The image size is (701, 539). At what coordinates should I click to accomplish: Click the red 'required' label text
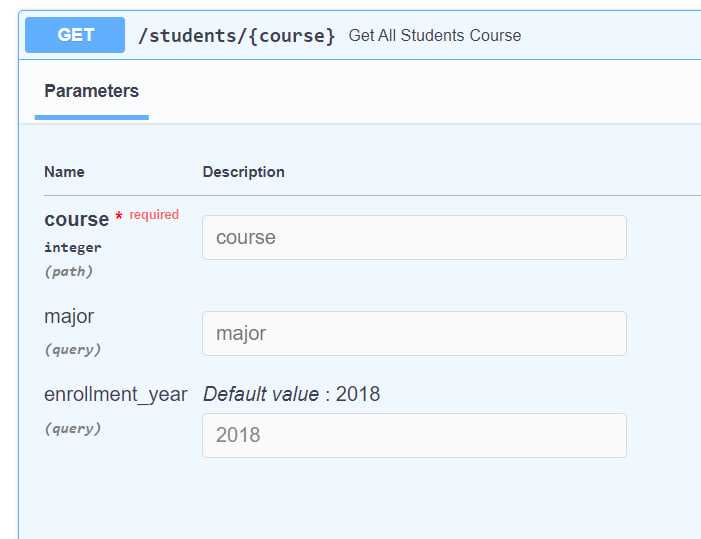(154, 215)
